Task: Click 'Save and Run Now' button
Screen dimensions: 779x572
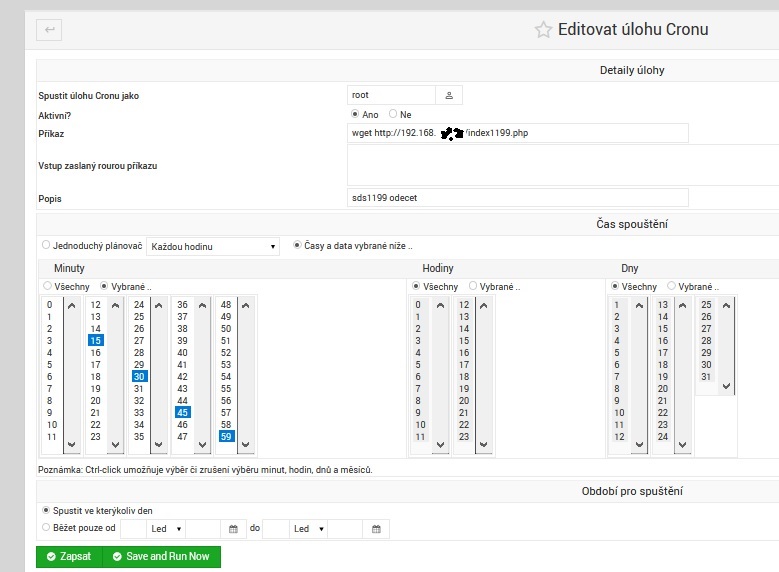Action: [x=161, y=556]
